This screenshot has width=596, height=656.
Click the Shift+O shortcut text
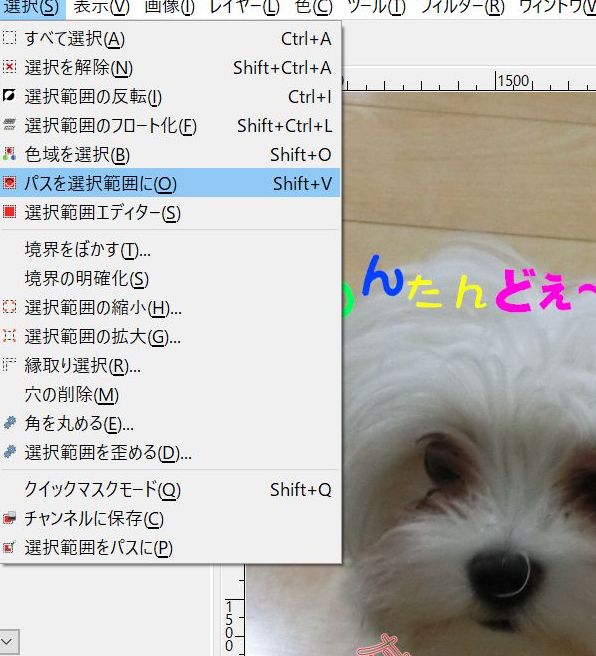point(301,154)
